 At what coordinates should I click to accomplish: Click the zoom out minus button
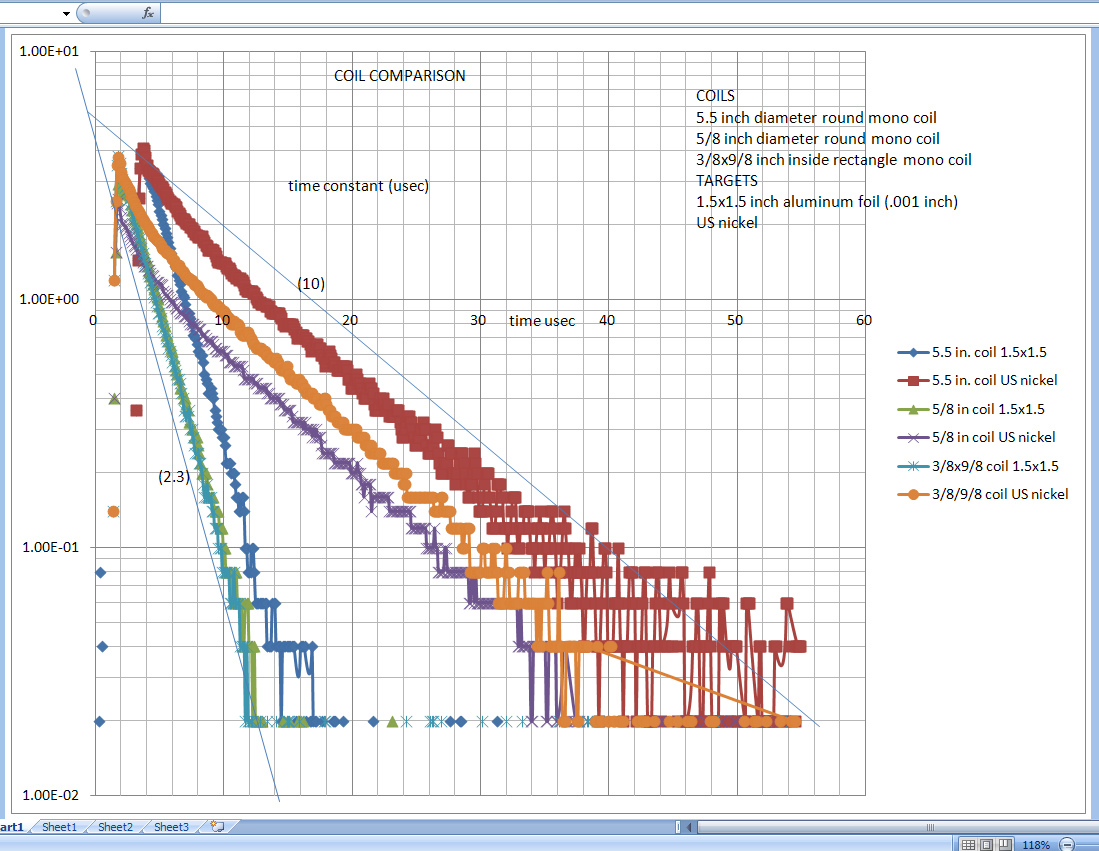[x=1067, y=845]
